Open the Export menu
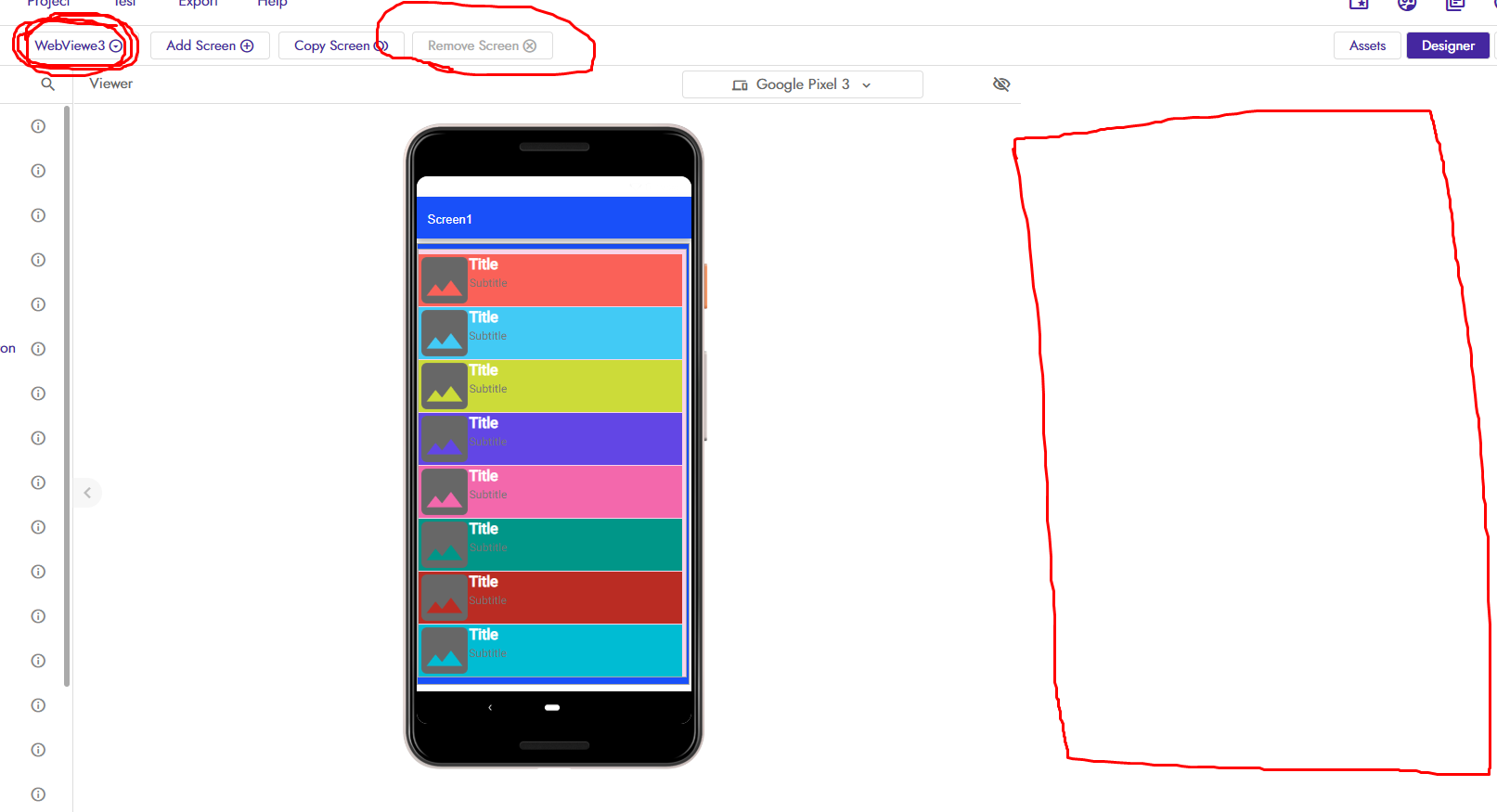Image resolution: width=1497 pixels, height=812 pixels. pyautogui.click(x=198, y=4)
